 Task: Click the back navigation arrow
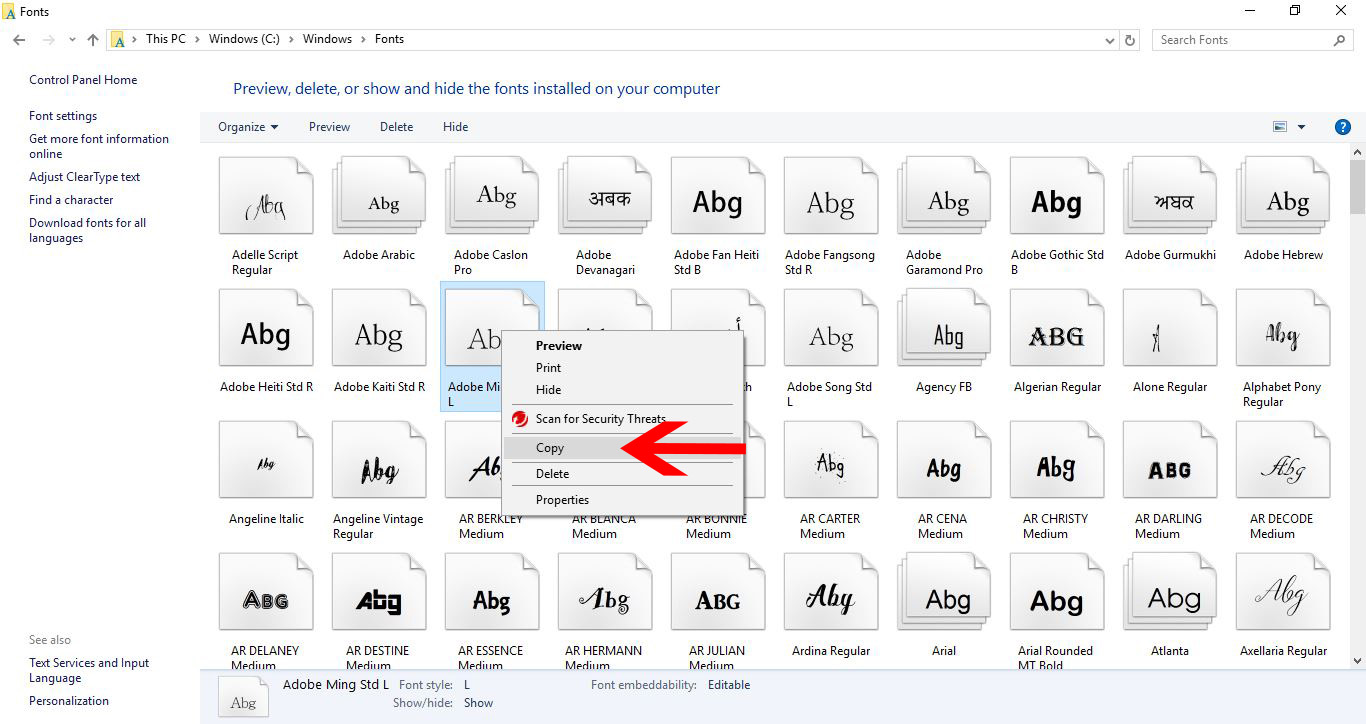pos(18,39)
